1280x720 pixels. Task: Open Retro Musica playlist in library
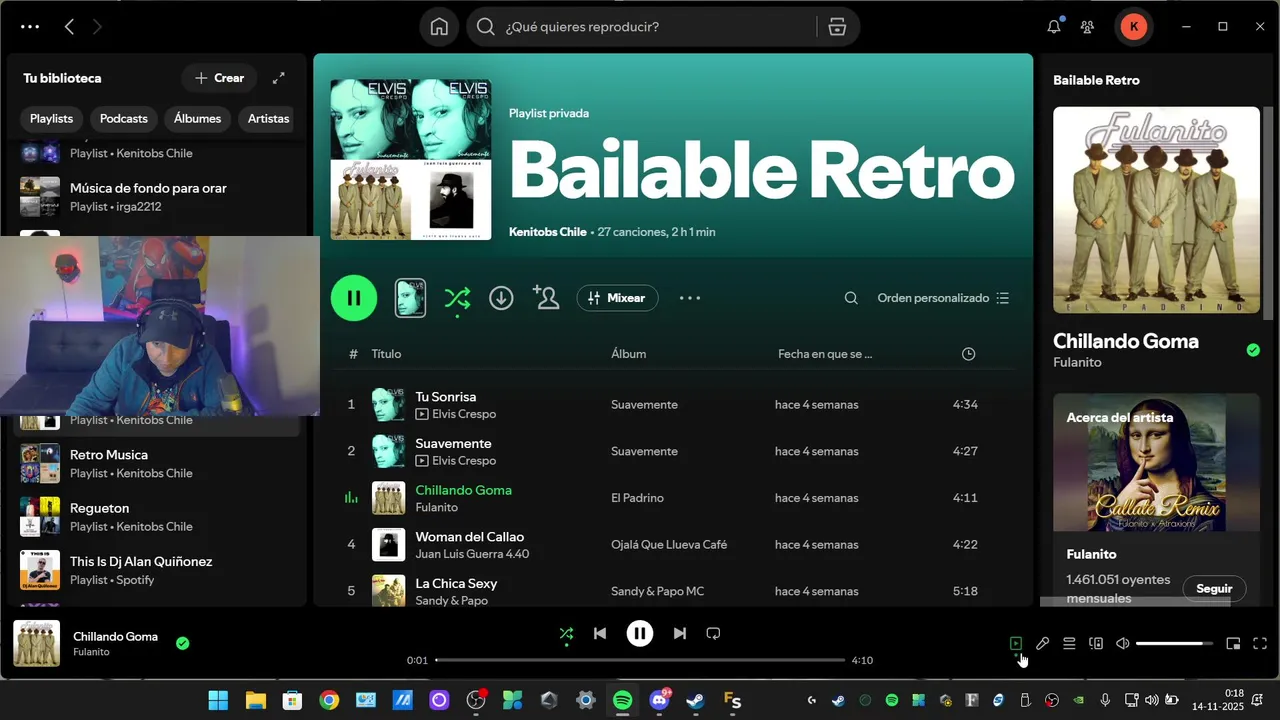point(157,463)
